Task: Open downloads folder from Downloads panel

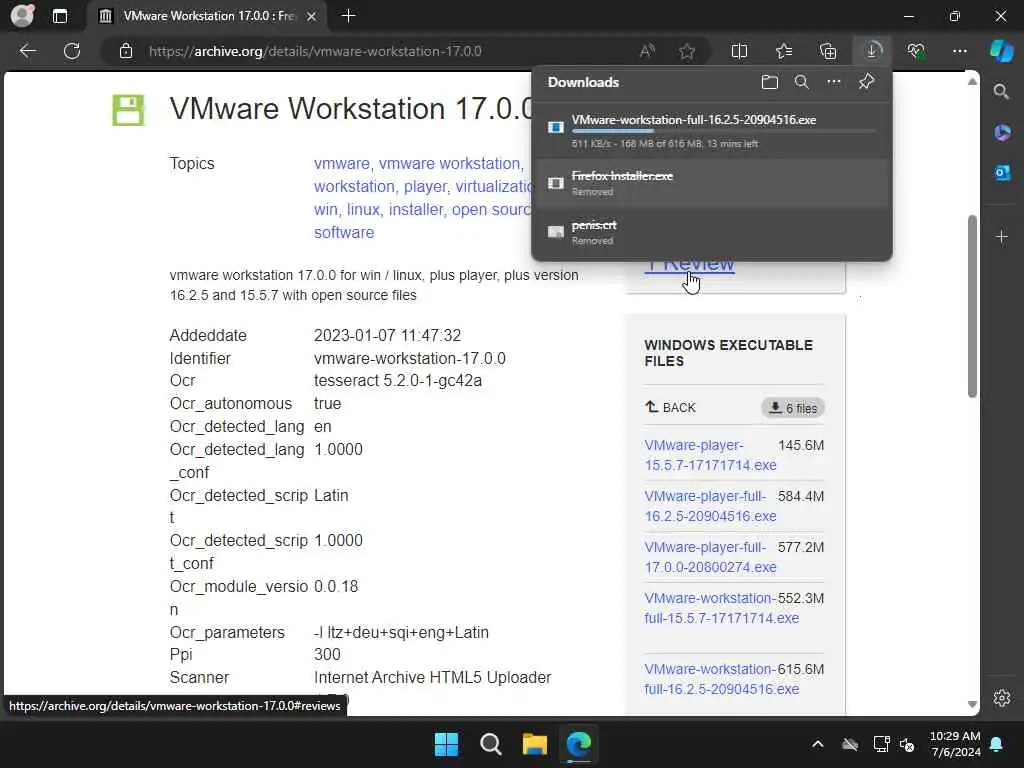Action: (x=770, y=82)
